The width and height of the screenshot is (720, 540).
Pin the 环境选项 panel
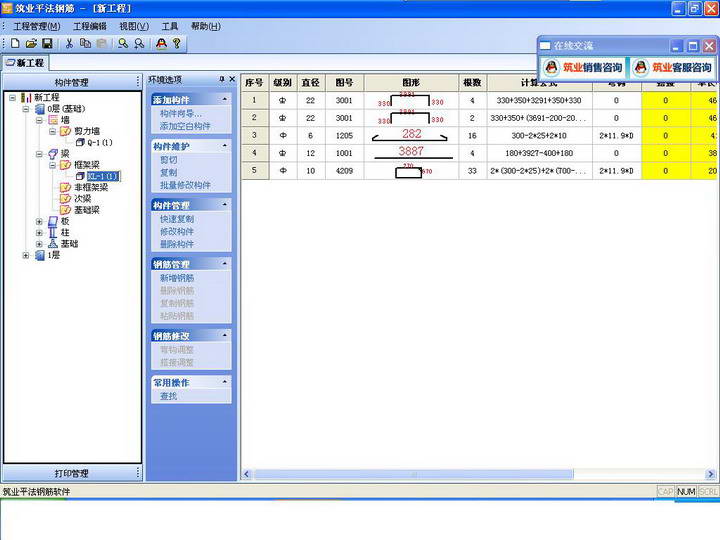(x=222, y=79)
